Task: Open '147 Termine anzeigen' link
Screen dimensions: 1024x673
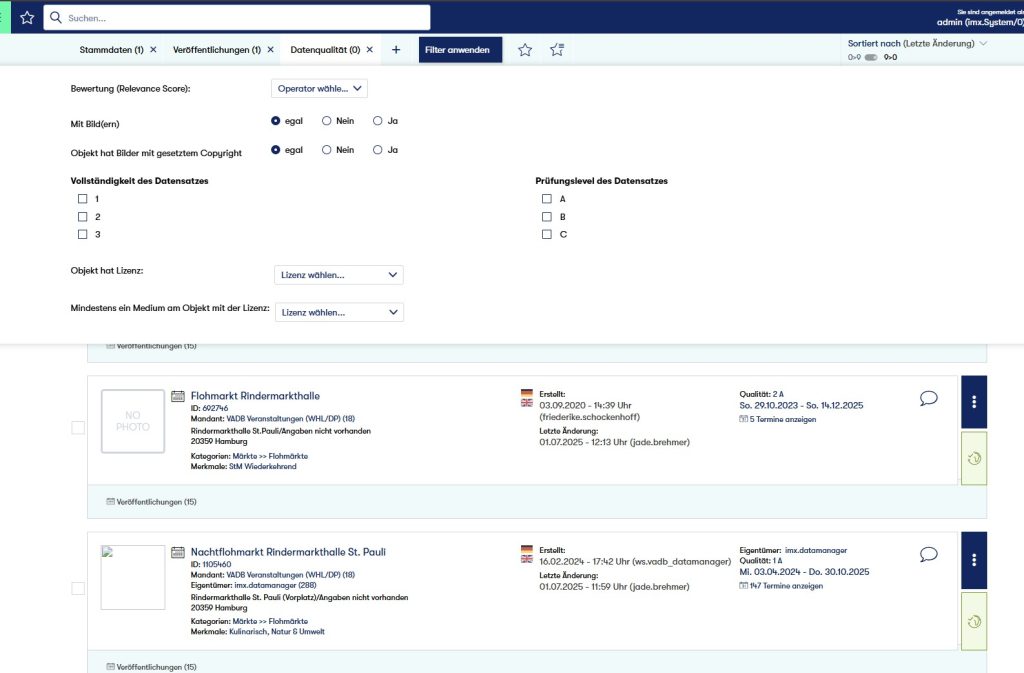Action: coord(785,586)
